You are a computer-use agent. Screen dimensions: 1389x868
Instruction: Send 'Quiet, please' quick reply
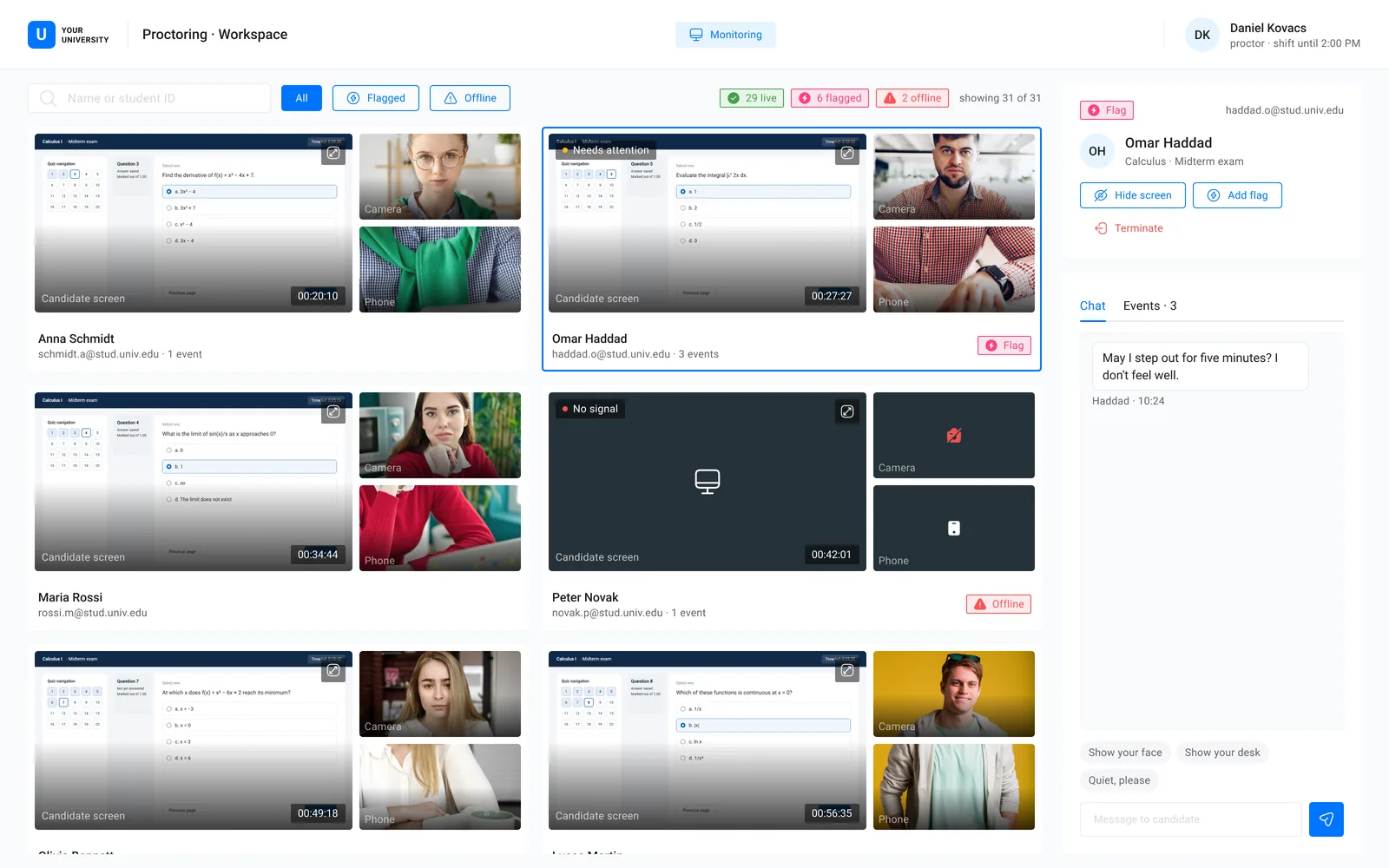[1119, 780]
